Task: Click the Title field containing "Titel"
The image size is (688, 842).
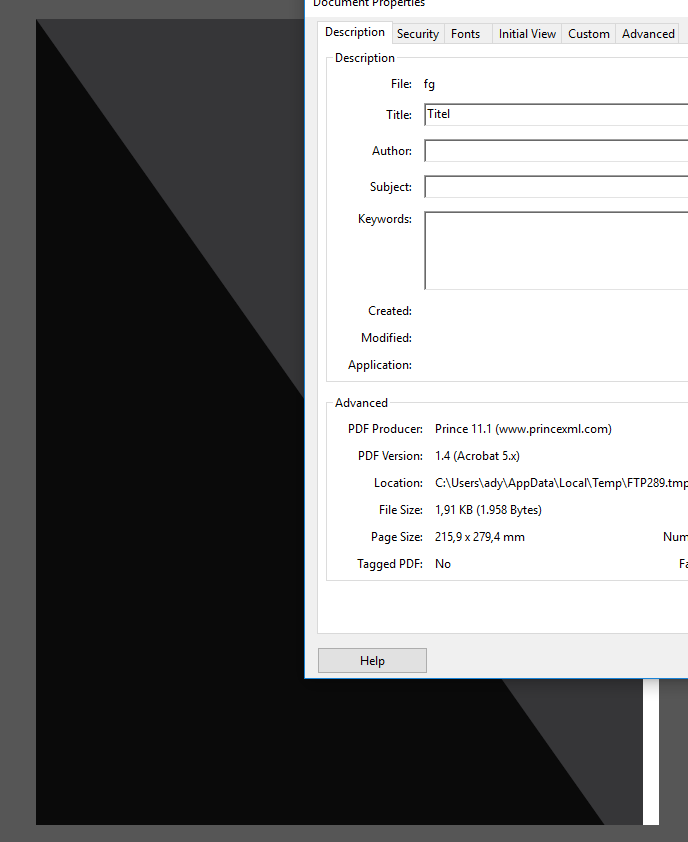Action: click(555, 114)
